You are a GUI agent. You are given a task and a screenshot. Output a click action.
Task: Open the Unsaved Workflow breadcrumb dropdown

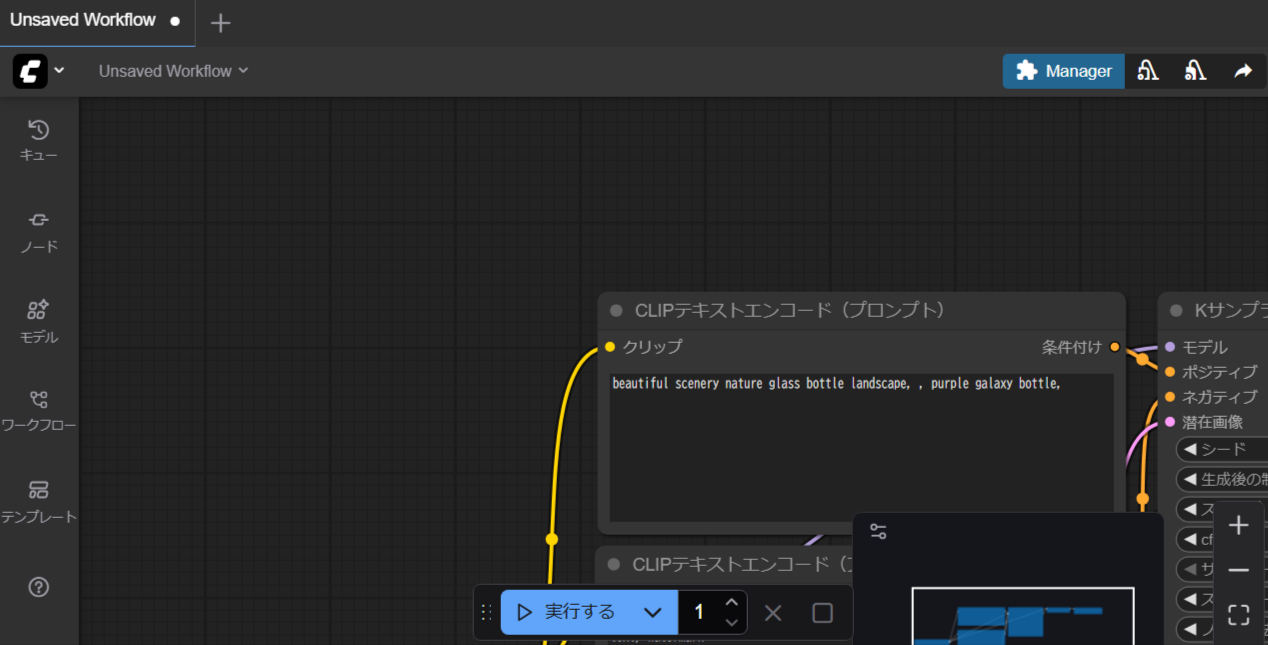coord(173,71)
